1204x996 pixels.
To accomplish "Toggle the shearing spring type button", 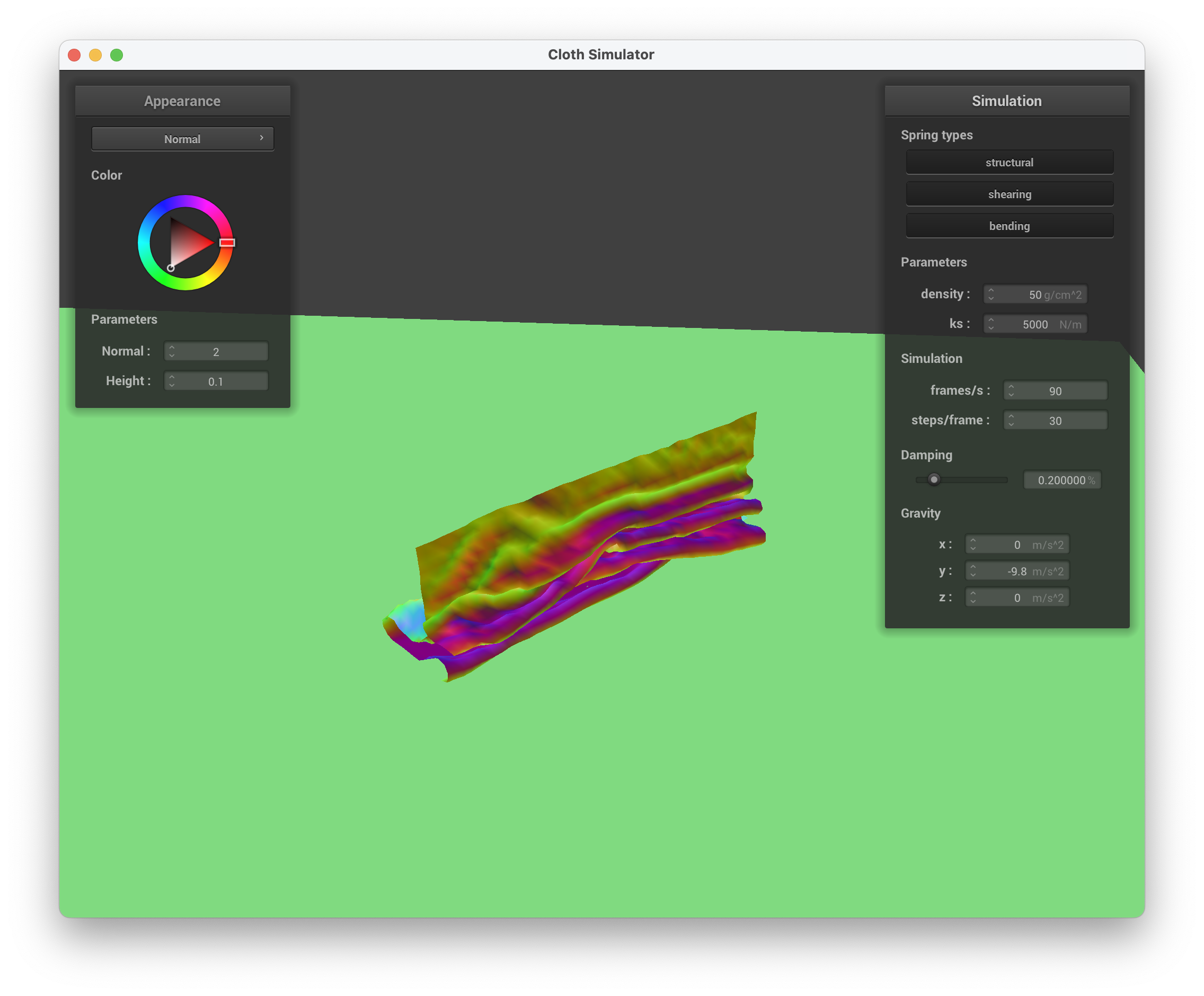I will pyautogui.click(x=1009, y=194).
